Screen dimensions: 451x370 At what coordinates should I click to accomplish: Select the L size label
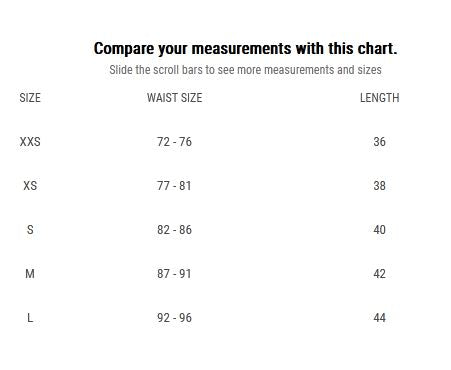click(x=30, y=318)
